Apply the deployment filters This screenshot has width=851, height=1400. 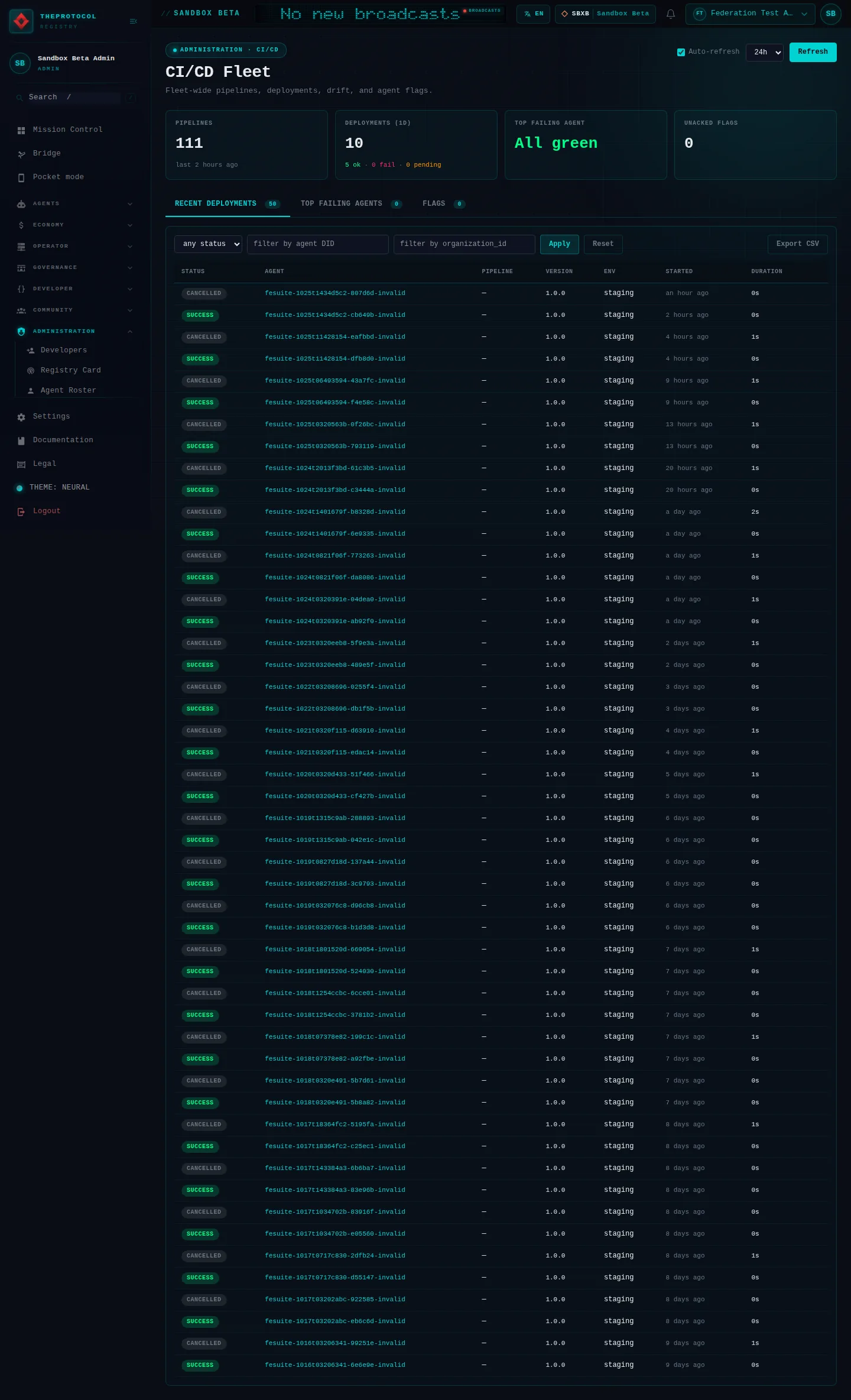[x=559, y=244]
